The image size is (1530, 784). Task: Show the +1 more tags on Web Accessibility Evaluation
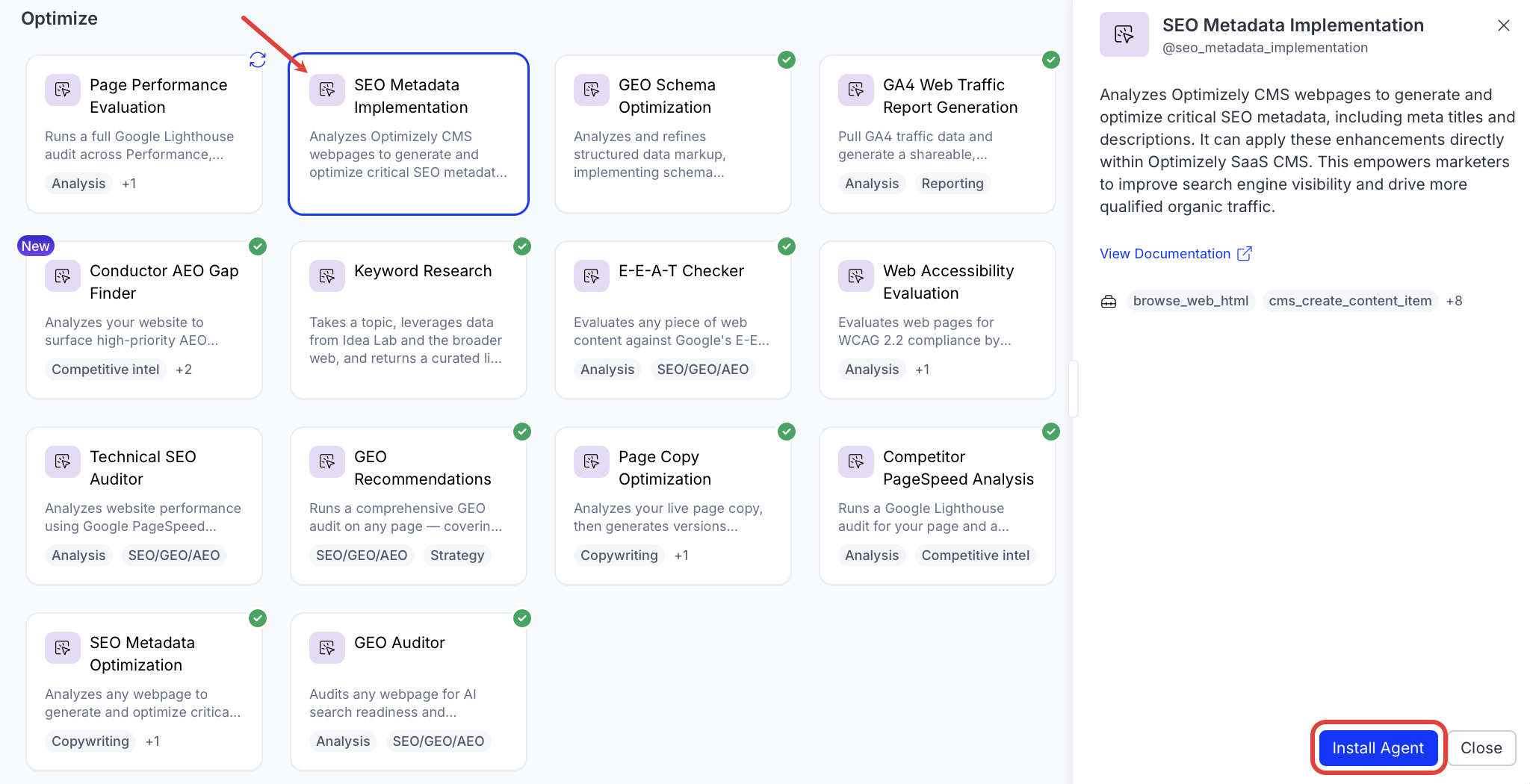point(923,370)
